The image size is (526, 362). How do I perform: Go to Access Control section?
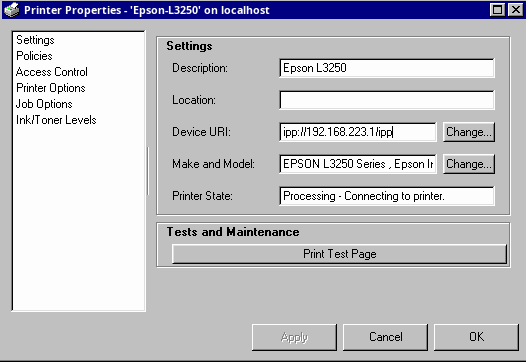52,72
